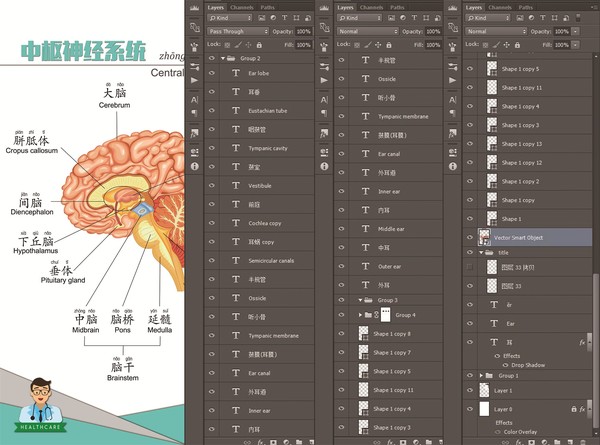Switch to Paths tab in Pass Through panel

tap(267, 7)
